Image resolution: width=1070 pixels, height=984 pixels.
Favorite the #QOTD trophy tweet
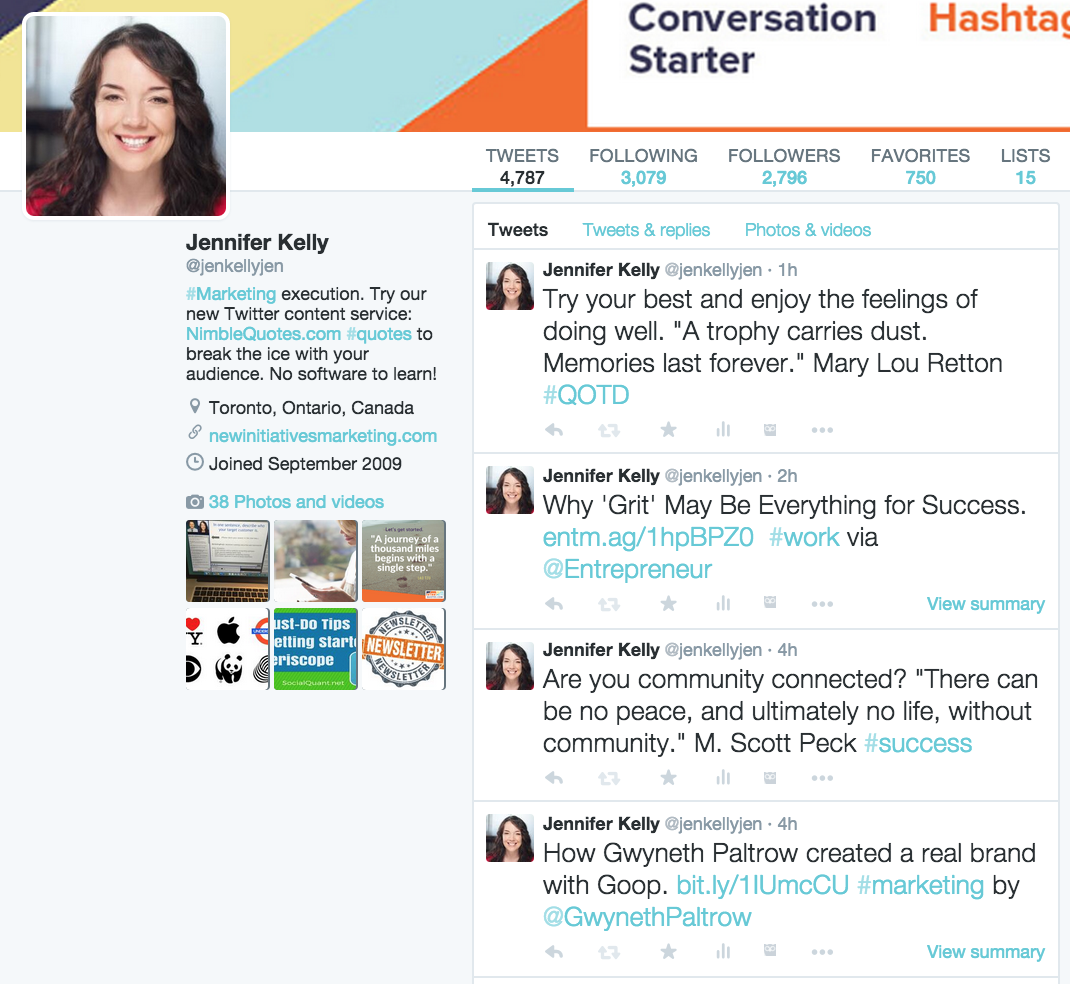(x=669, y=429)
